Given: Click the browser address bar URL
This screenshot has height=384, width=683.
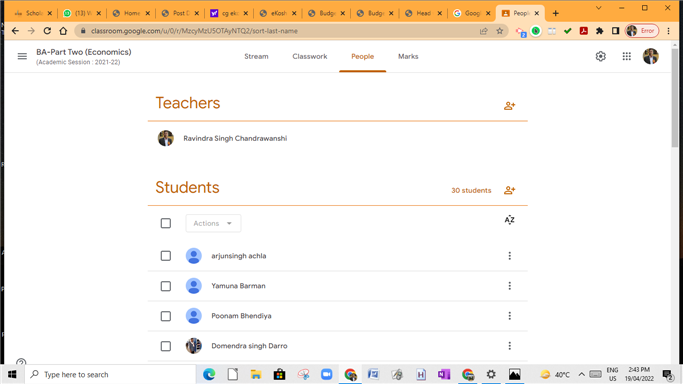Looking at the screenshot, I should (x=194, y=31).
